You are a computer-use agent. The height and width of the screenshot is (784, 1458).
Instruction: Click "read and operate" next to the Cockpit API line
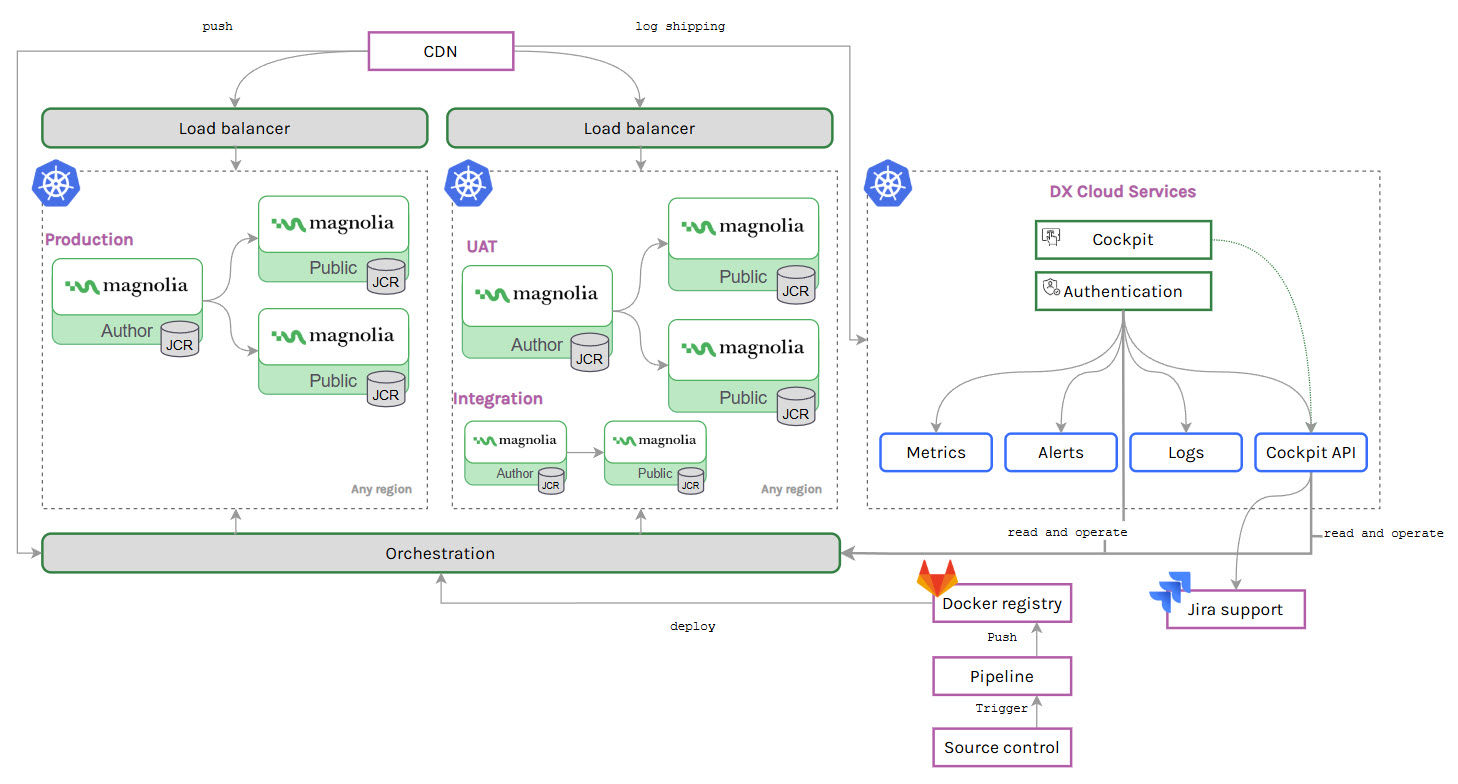(x=1384, y=533)
